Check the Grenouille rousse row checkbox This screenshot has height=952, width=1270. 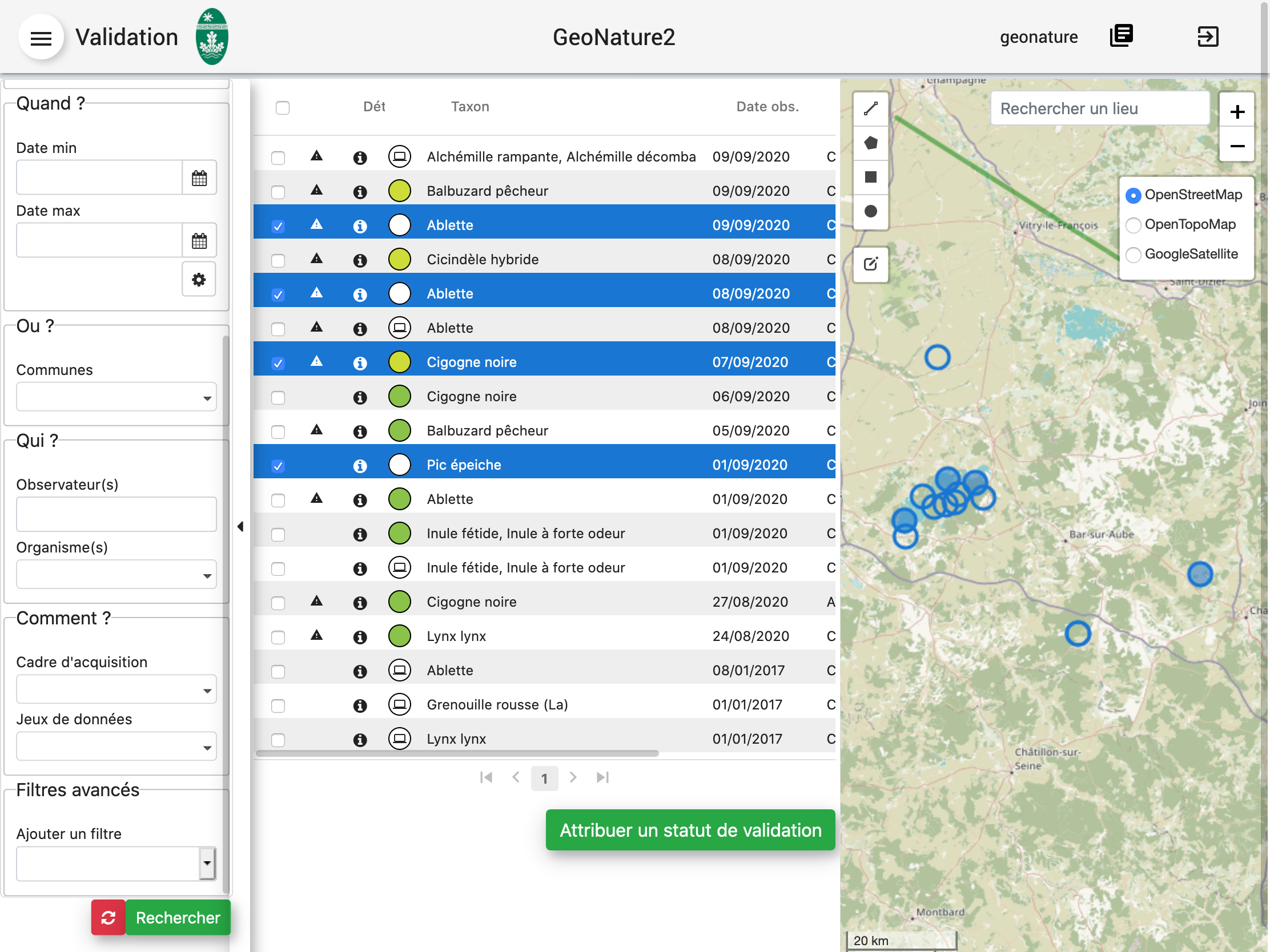278,706
